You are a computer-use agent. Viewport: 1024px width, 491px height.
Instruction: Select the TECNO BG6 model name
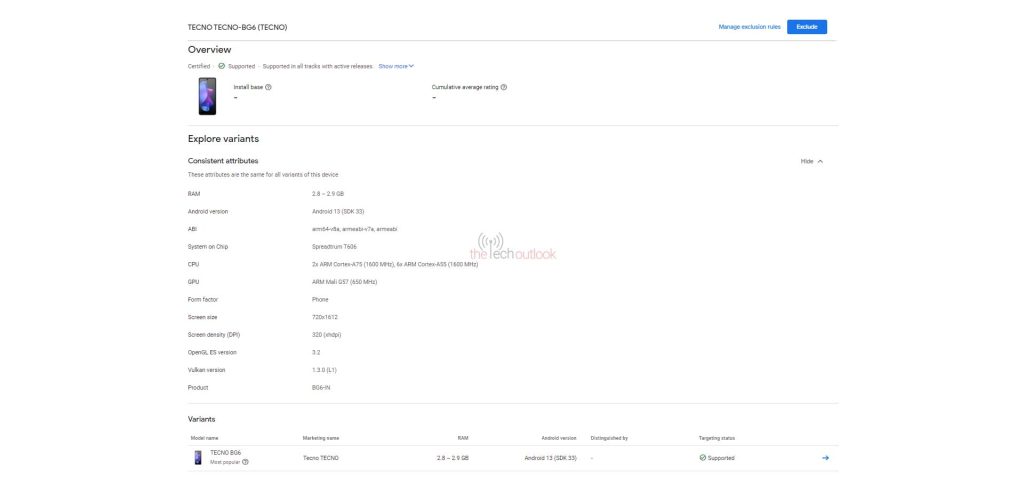(225, 453)
